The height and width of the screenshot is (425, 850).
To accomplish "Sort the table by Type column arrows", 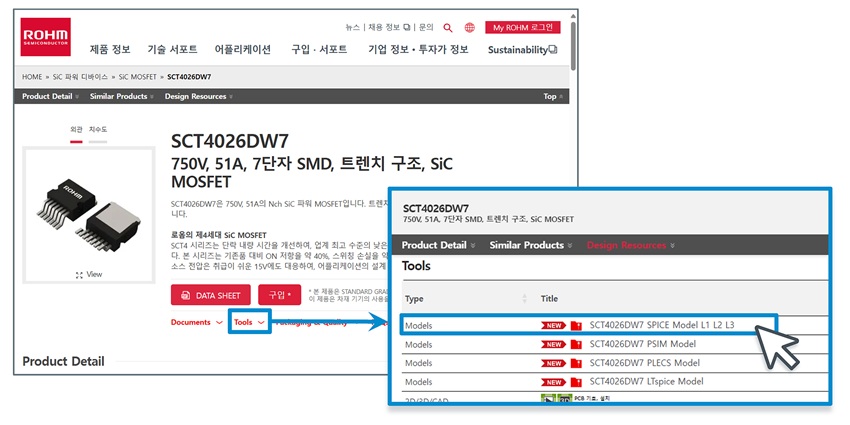I will (x=525, y=298).
